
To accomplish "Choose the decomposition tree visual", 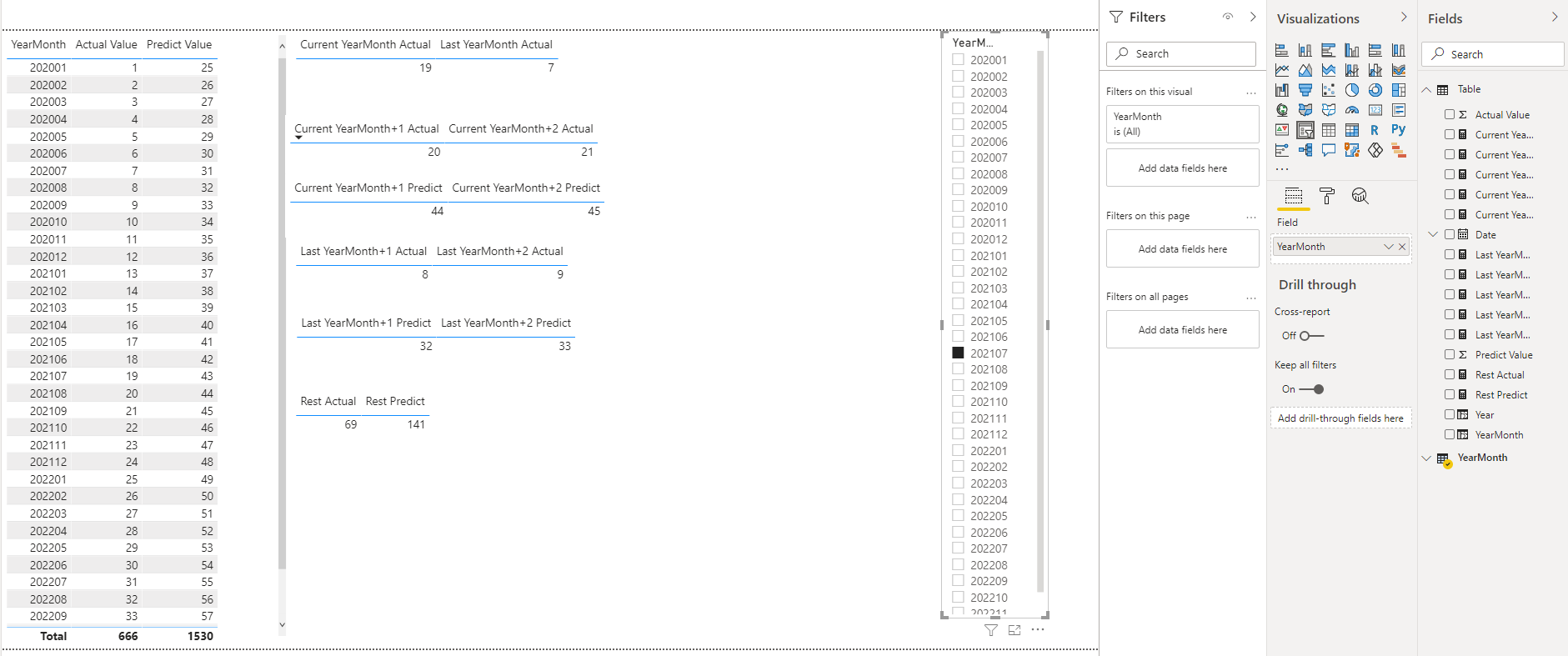I will (x=1305, y=151).
